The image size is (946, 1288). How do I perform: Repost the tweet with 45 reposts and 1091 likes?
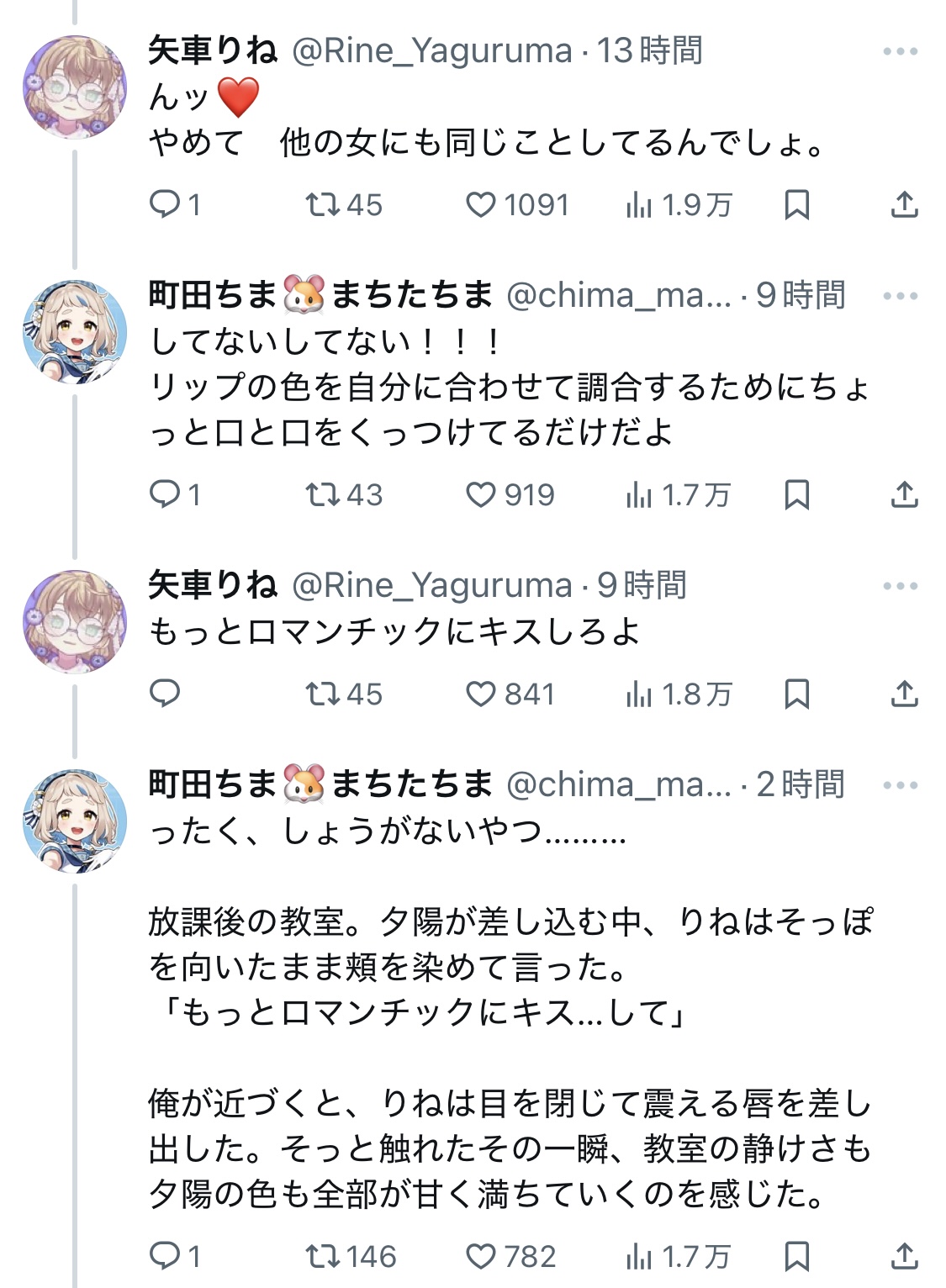pos(321,204)
